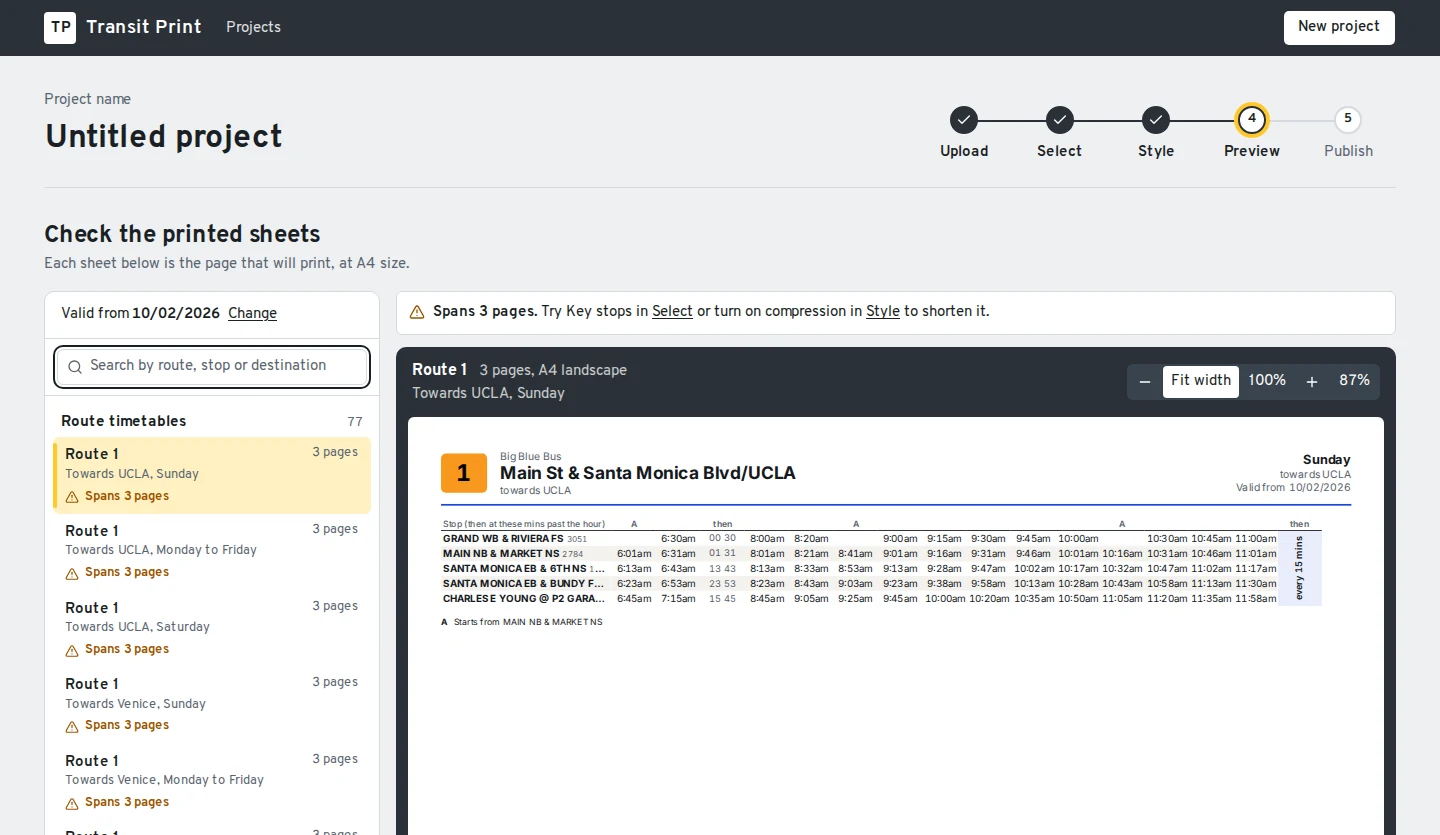This screenshot has height=835, width=1440.
Task: Change the valid from date
Action: coord(252,313)
